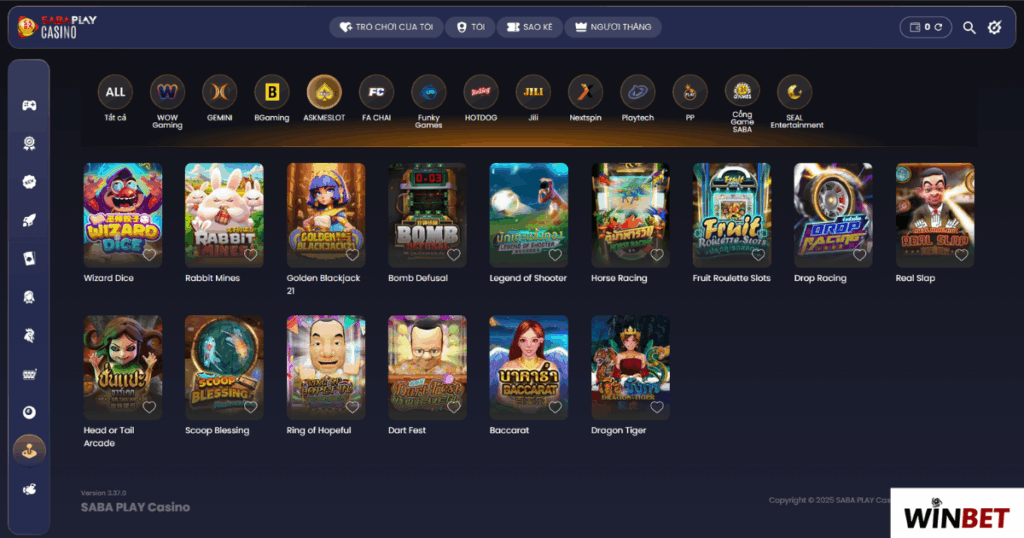This screenshot has height=538, width=1024.
Task: Open the playing cards sidebar category
Action: coord(29,259)
